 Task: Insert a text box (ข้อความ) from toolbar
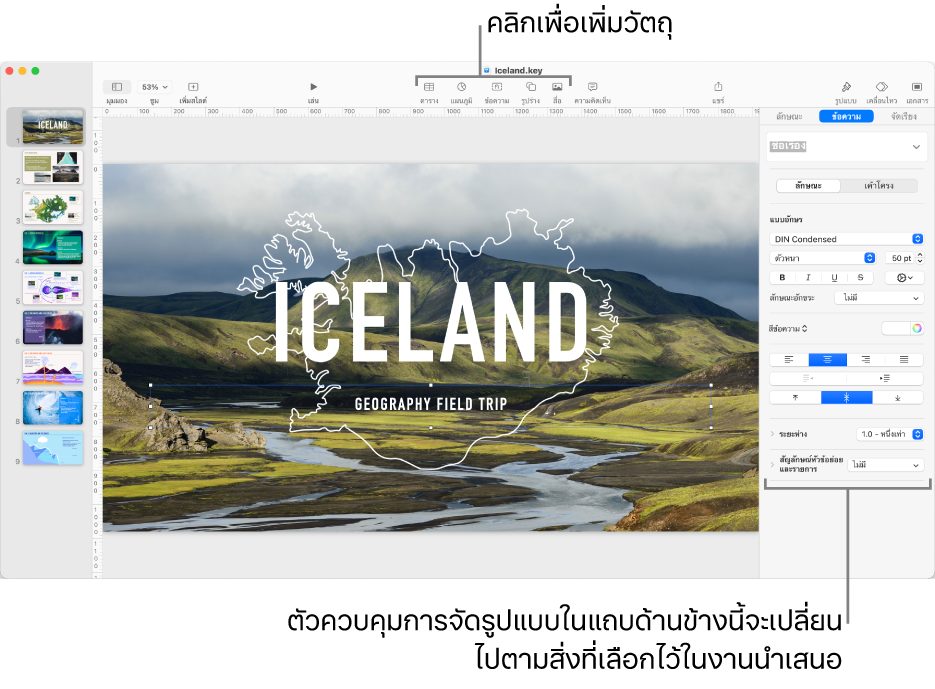pos(496,87)
